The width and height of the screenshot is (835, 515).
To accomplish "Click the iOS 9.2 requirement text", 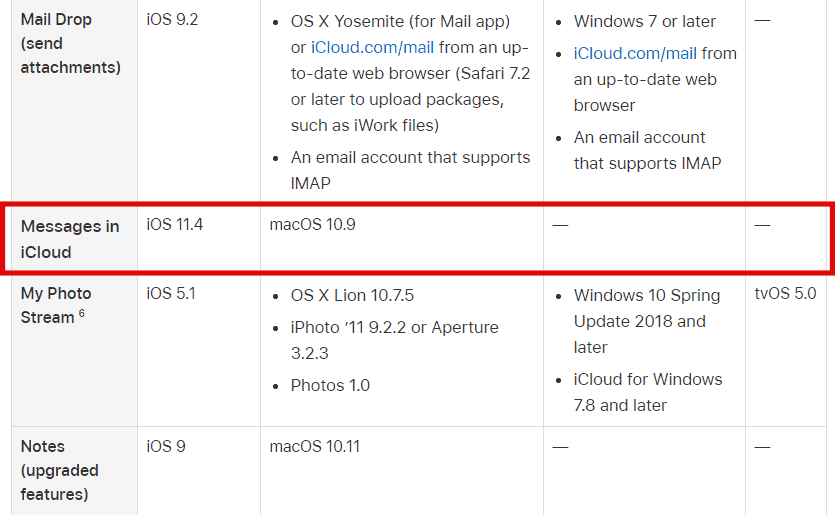I will click(172, 20).
